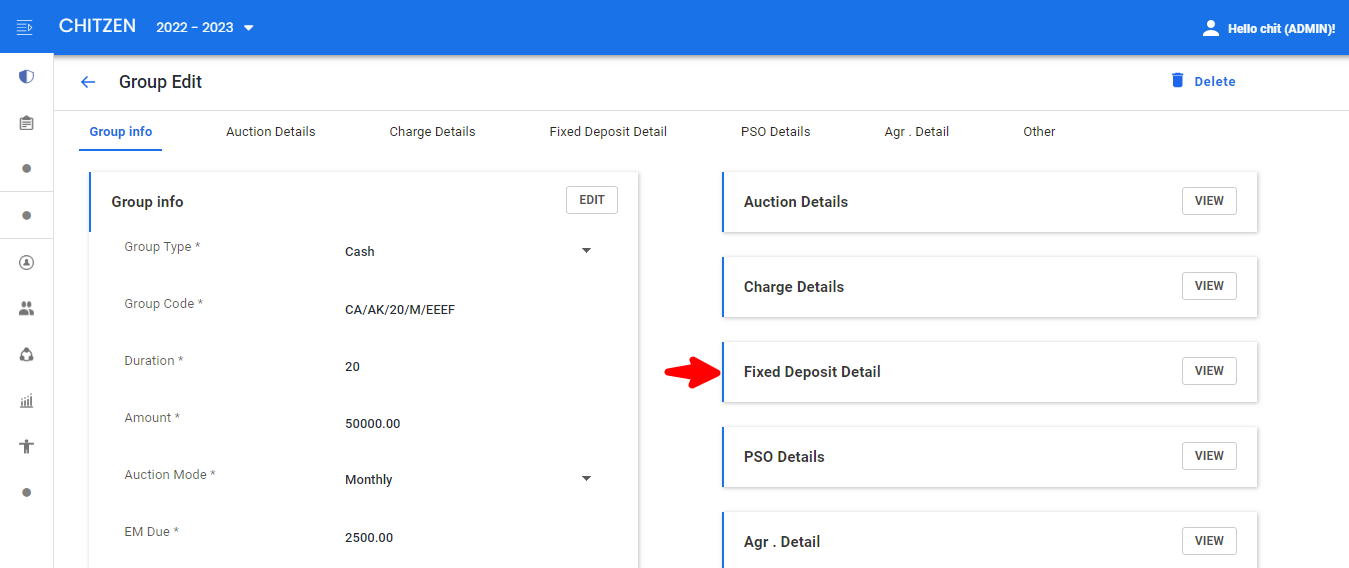The image size is (1349, 568).
Task: Open the bar chart reports sidebar icon
Action: [26, 401]
